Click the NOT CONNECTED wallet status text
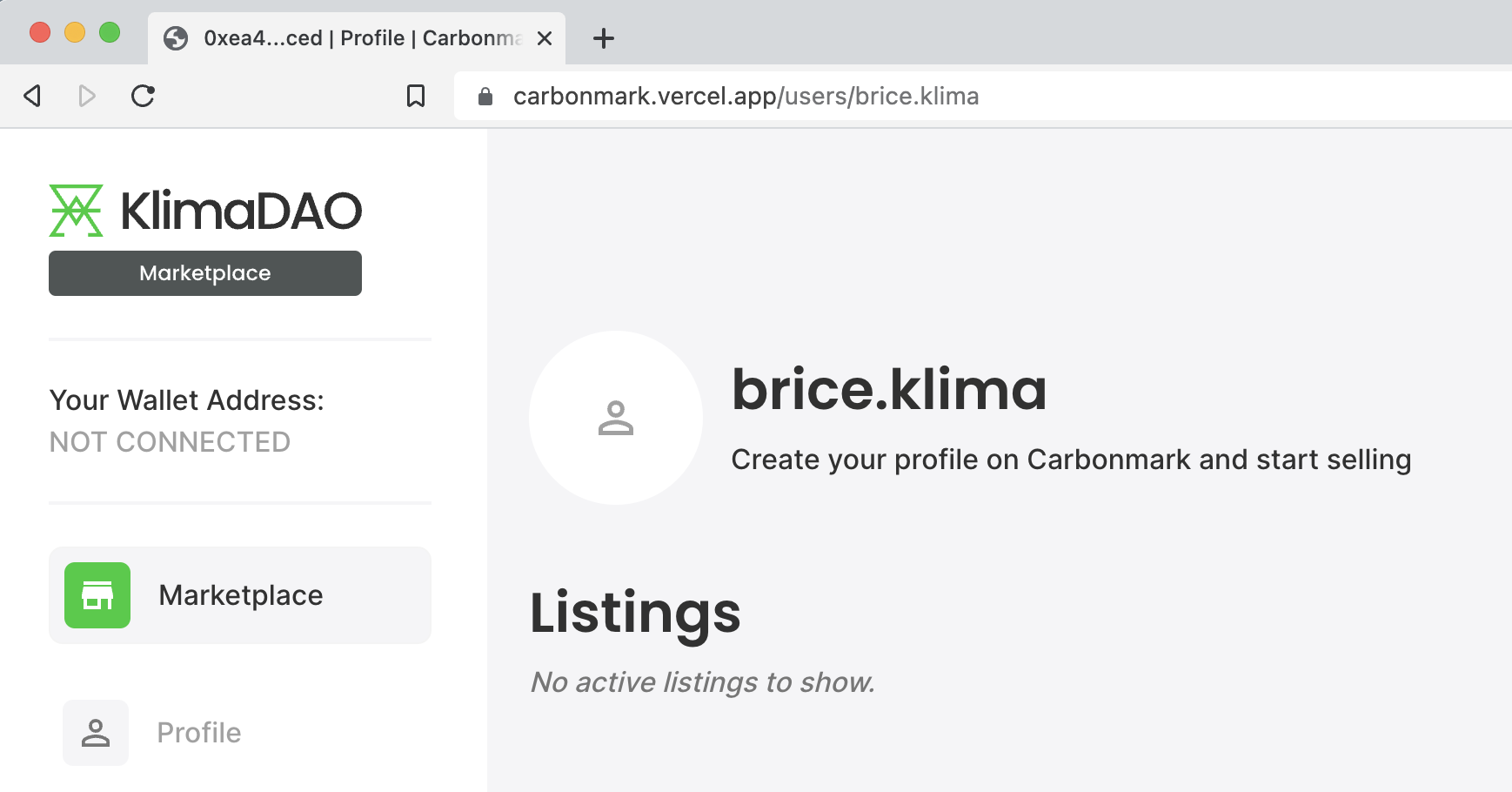 pyautogui.click(x=170, y=441)
